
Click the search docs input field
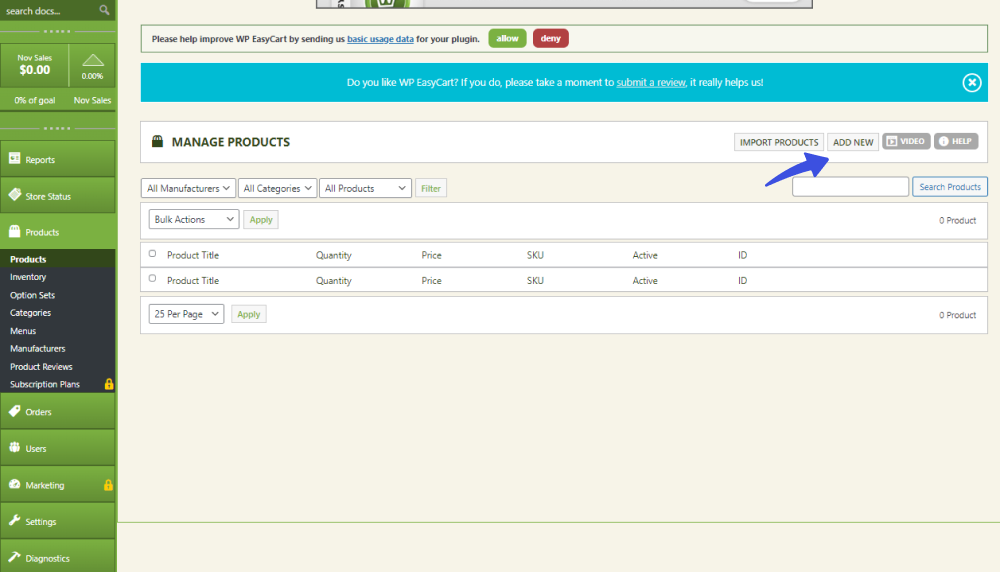coord(50,10)
